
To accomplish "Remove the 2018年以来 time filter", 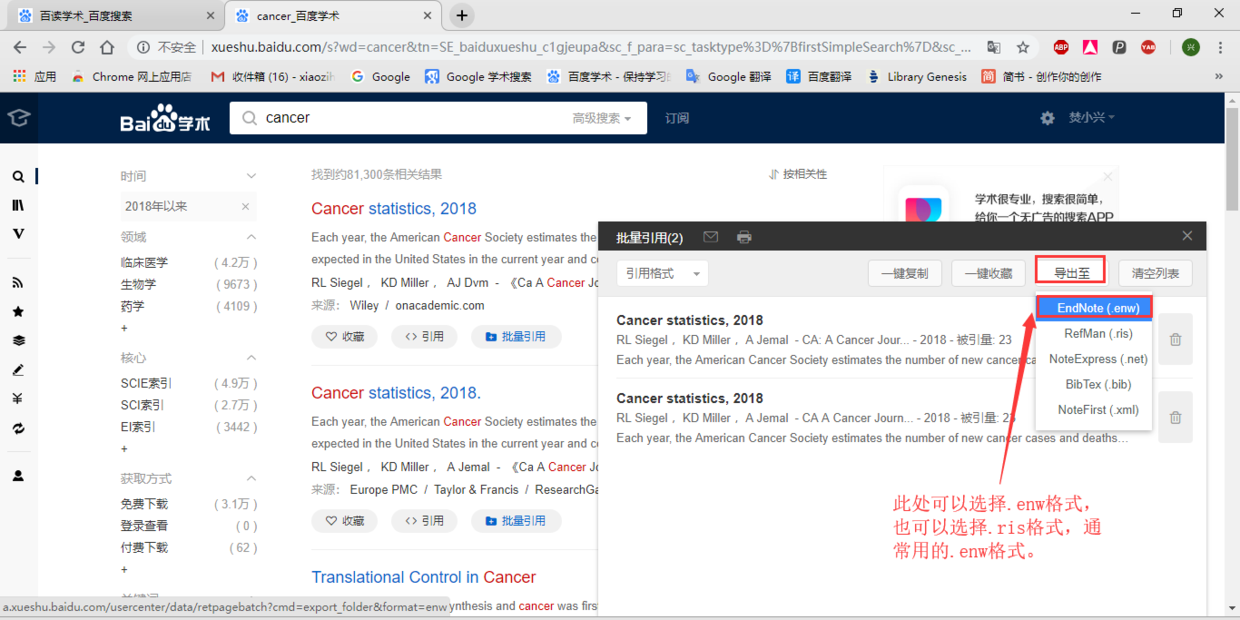I will (245, 207).
